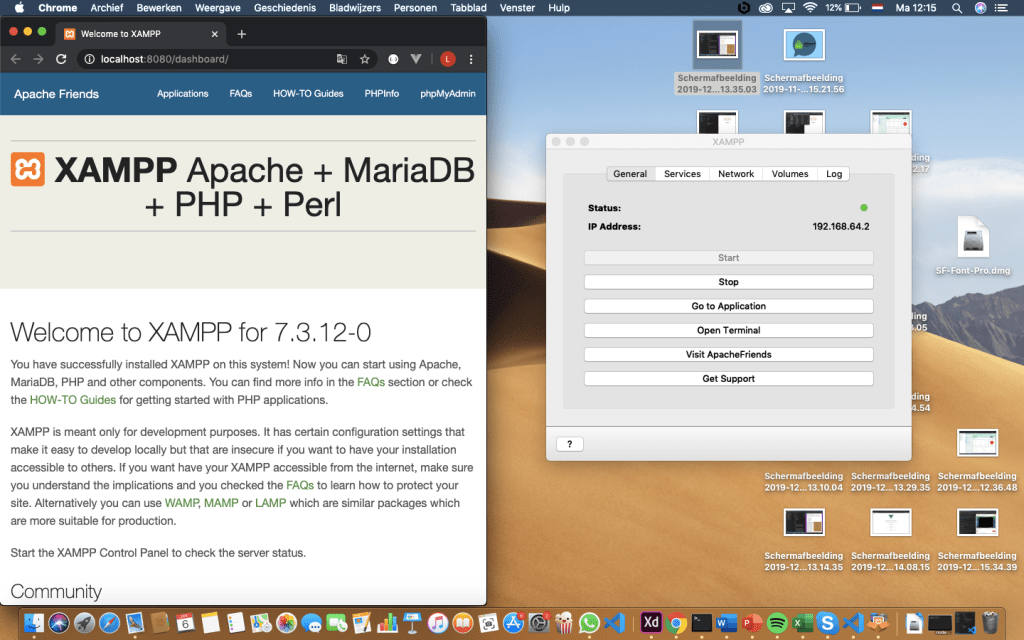Switch to the Services tab in XAMPP
This screenshot has height=640, width=1024.
tap(682, 174)
